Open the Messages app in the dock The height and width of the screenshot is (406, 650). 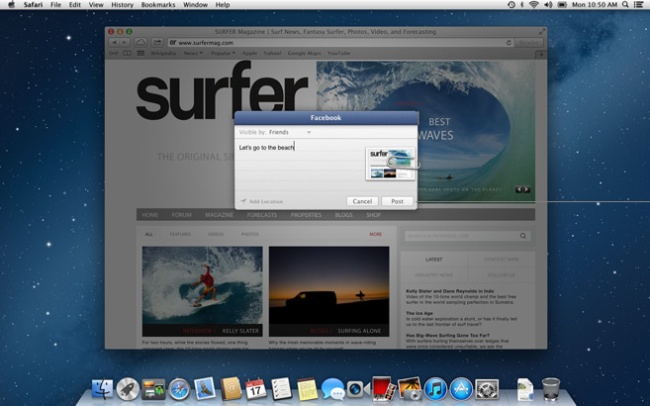[x=332, y=389]
